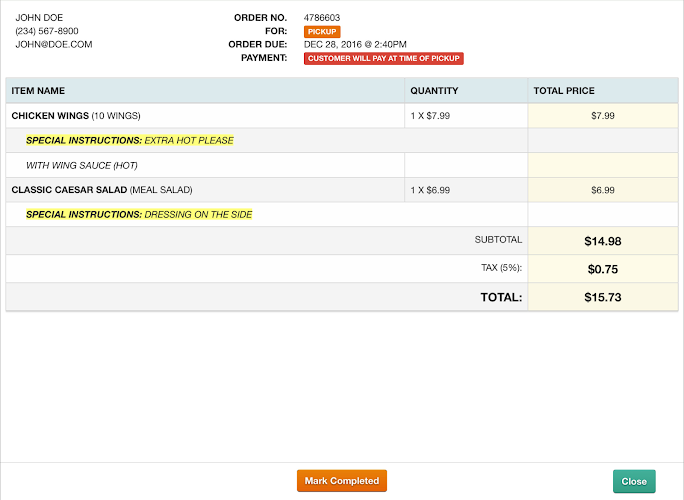Click the TOTAL: label
The width and height of the screenshot is (684, 500).
point(501,297)
